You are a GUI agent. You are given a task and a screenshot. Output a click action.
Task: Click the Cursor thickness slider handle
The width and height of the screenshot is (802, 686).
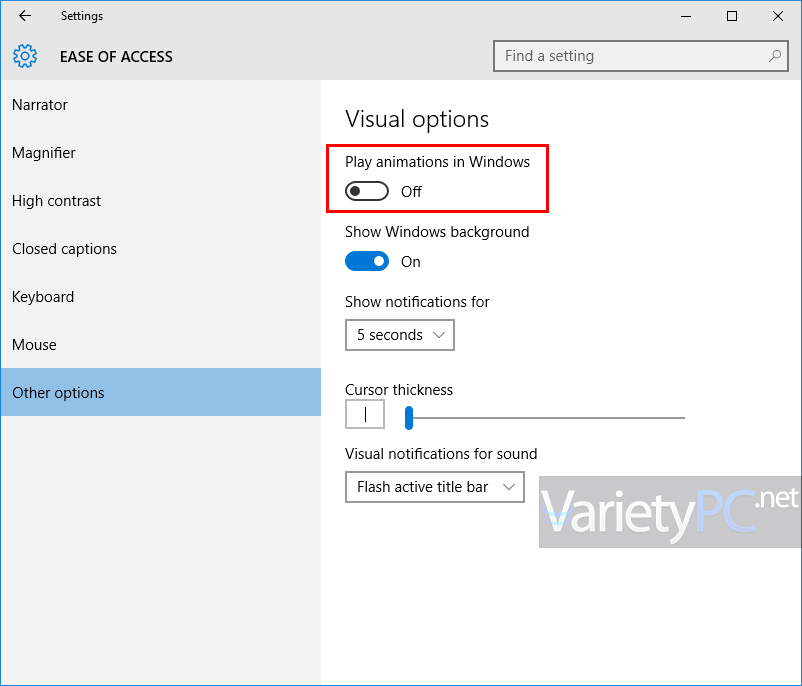pyautogui.click(x=409, y=417)
